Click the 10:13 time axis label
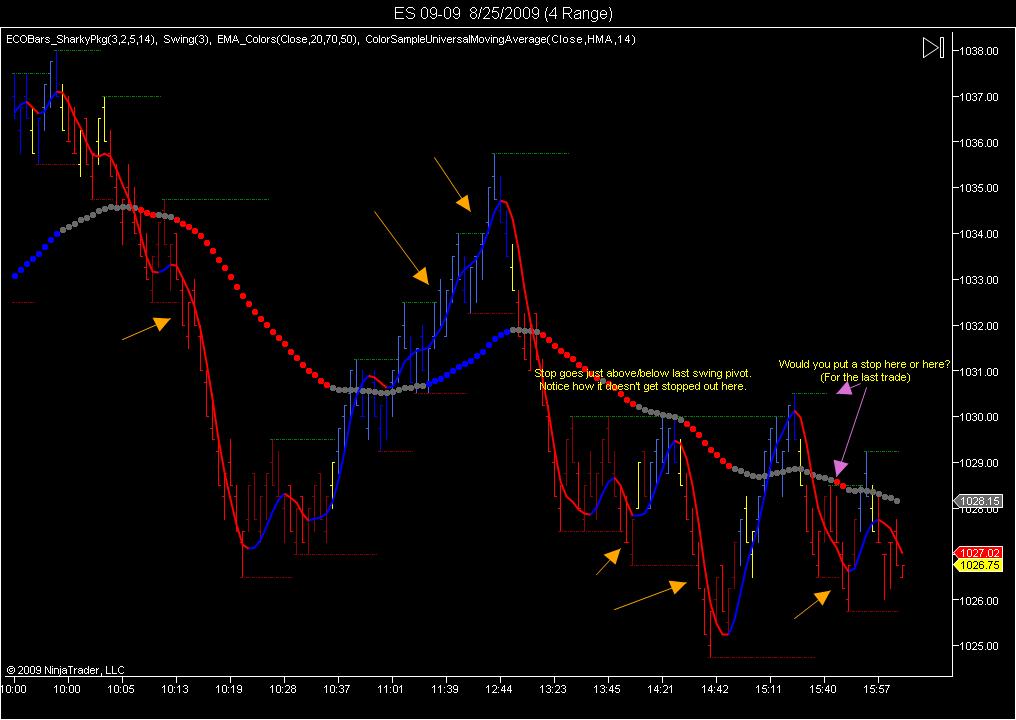Screen dimensions: 1016x720 click(x=175, y=689)
